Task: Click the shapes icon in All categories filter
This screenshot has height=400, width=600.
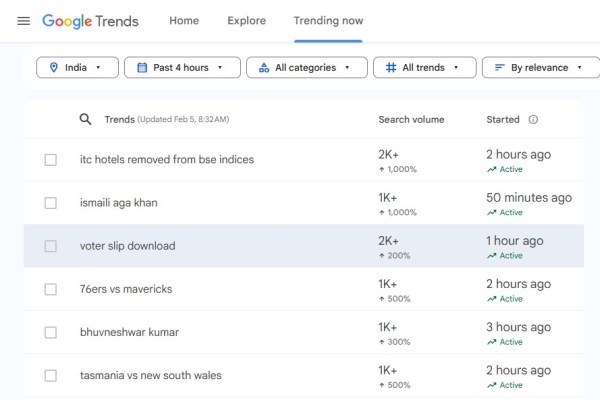Action: 264,67
